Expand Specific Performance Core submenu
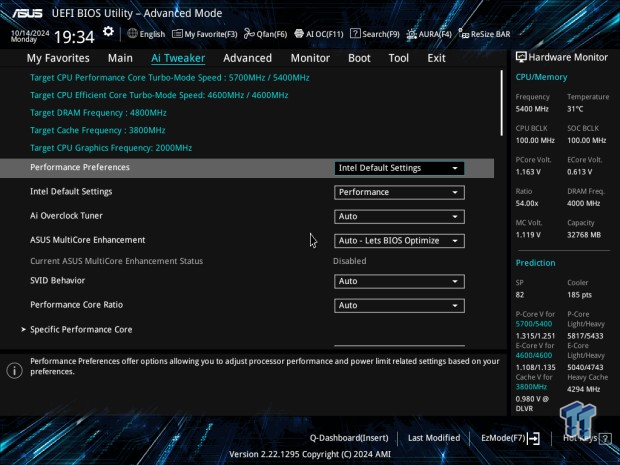The width and height of the screenshot is (620, 465). [x=81, y=329]
